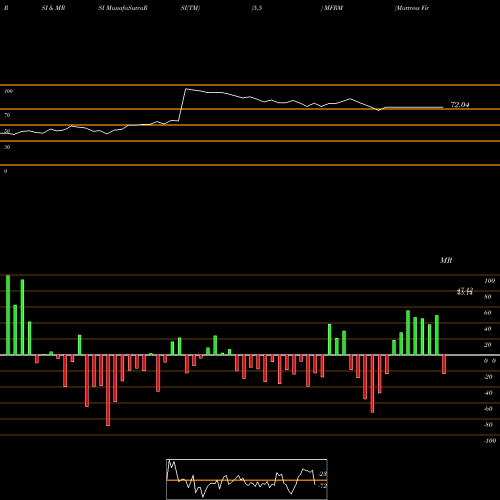Click the RSI axis label 30

(x=7, y=147)
